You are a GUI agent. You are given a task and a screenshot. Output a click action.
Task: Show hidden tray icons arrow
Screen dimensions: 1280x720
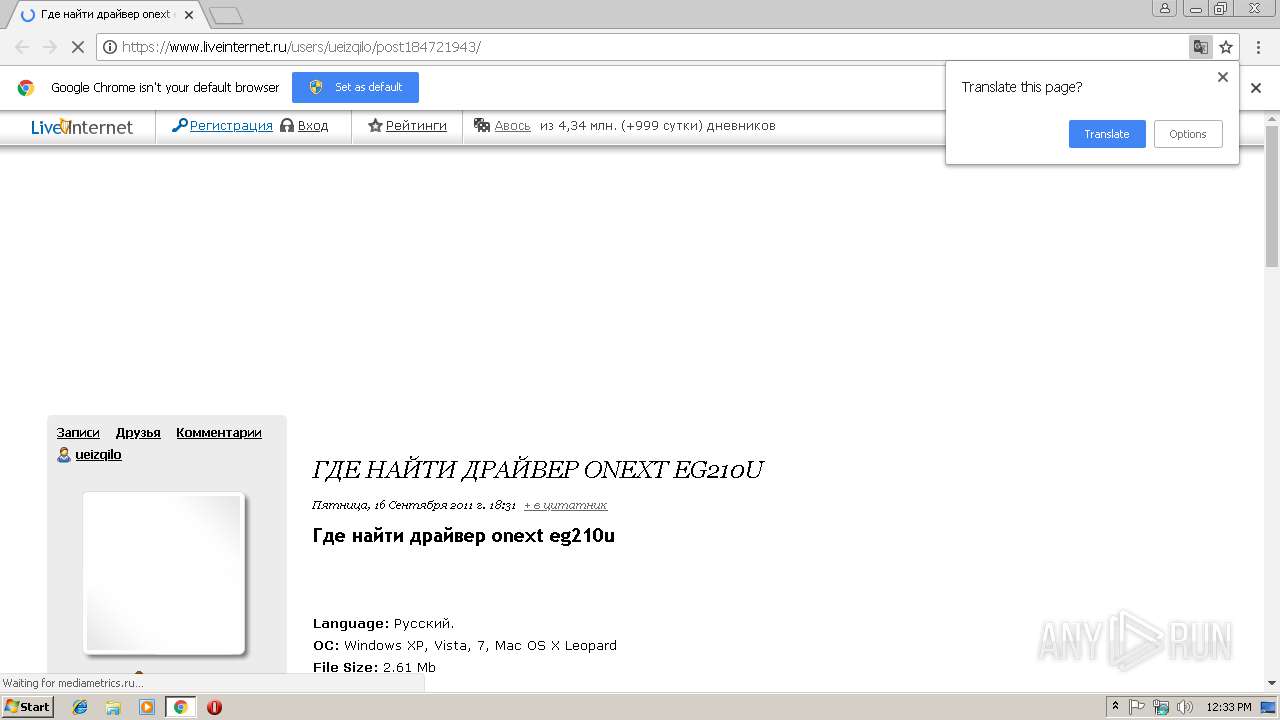coord(1115,707)
